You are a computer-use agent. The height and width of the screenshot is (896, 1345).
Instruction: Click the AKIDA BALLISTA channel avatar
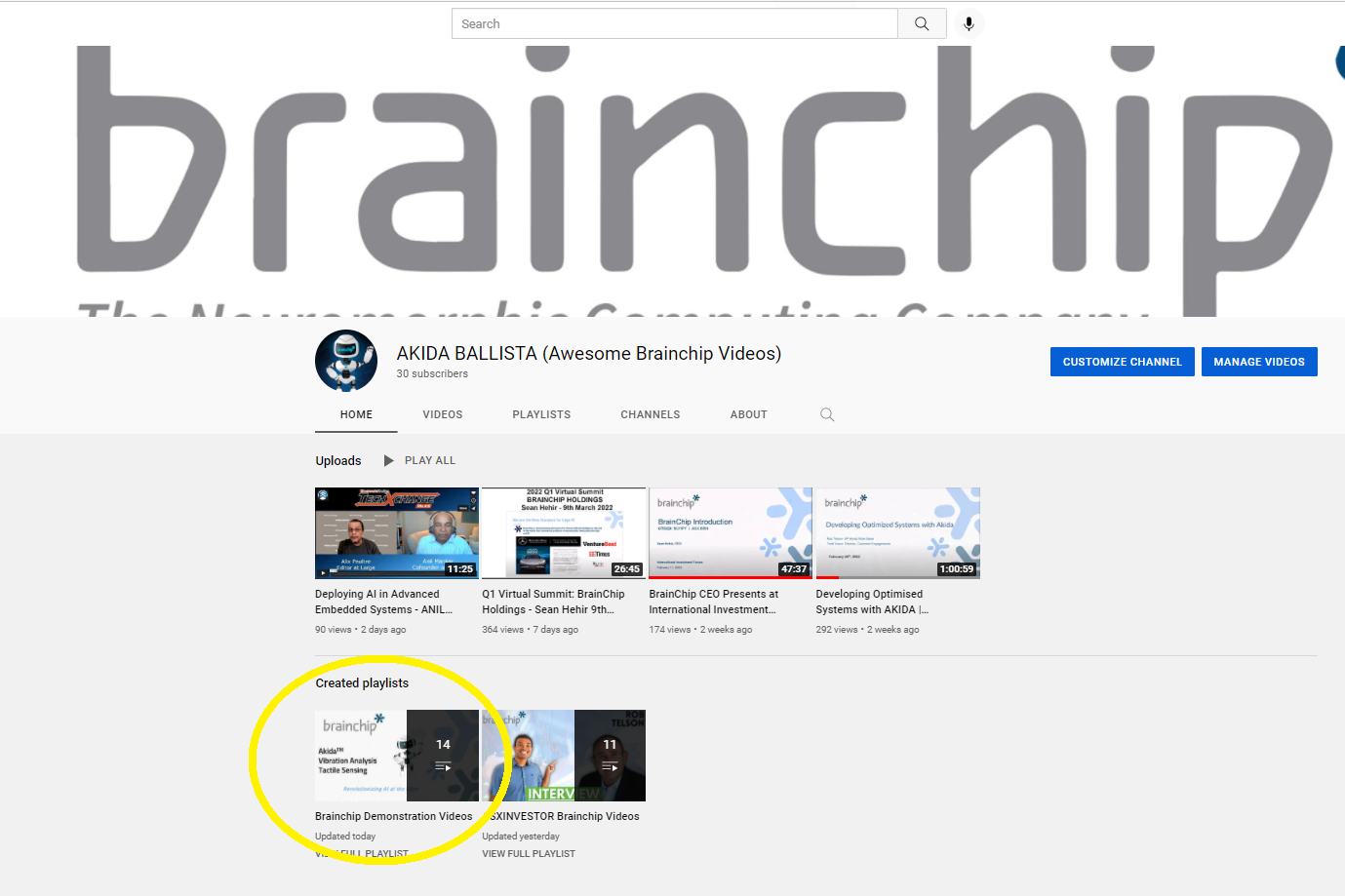coord(346,361)
